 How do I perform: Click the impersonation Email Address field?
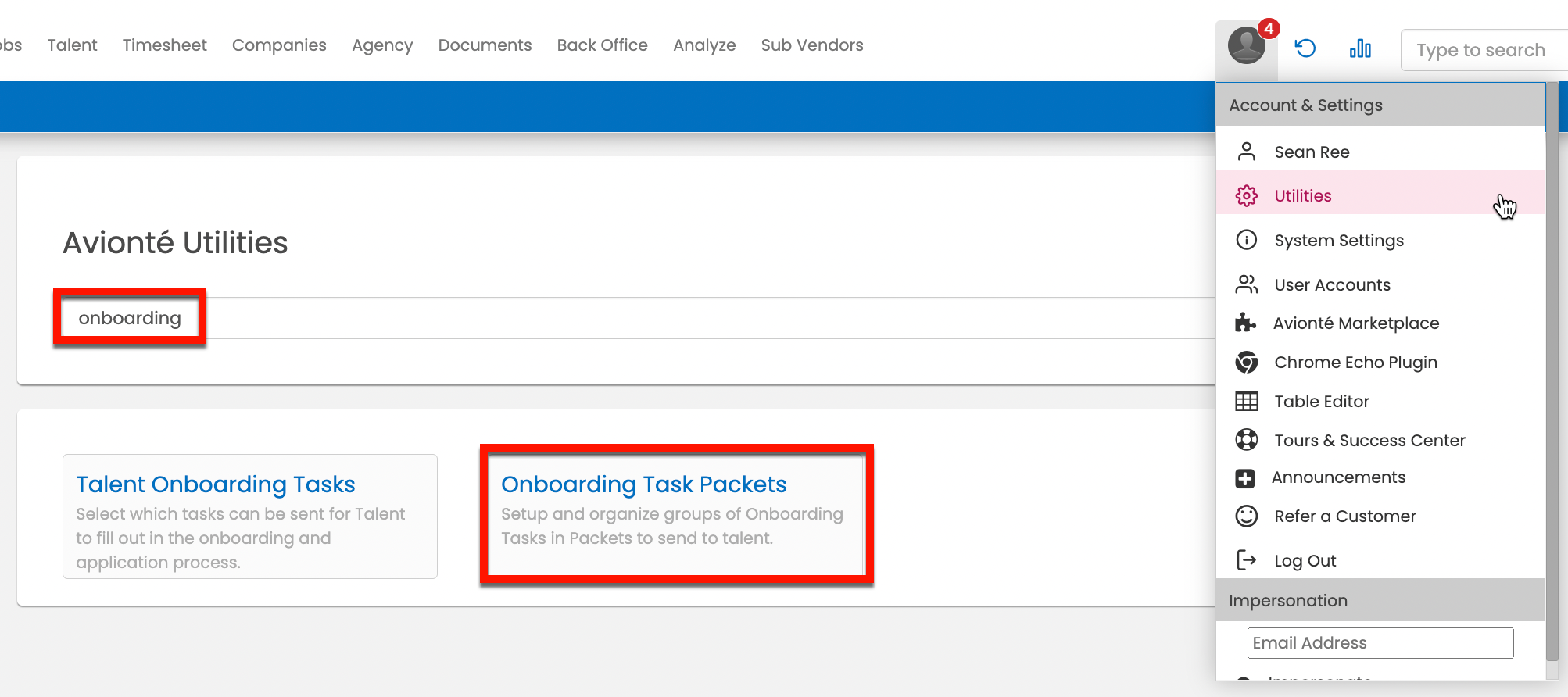(1380, 642)
